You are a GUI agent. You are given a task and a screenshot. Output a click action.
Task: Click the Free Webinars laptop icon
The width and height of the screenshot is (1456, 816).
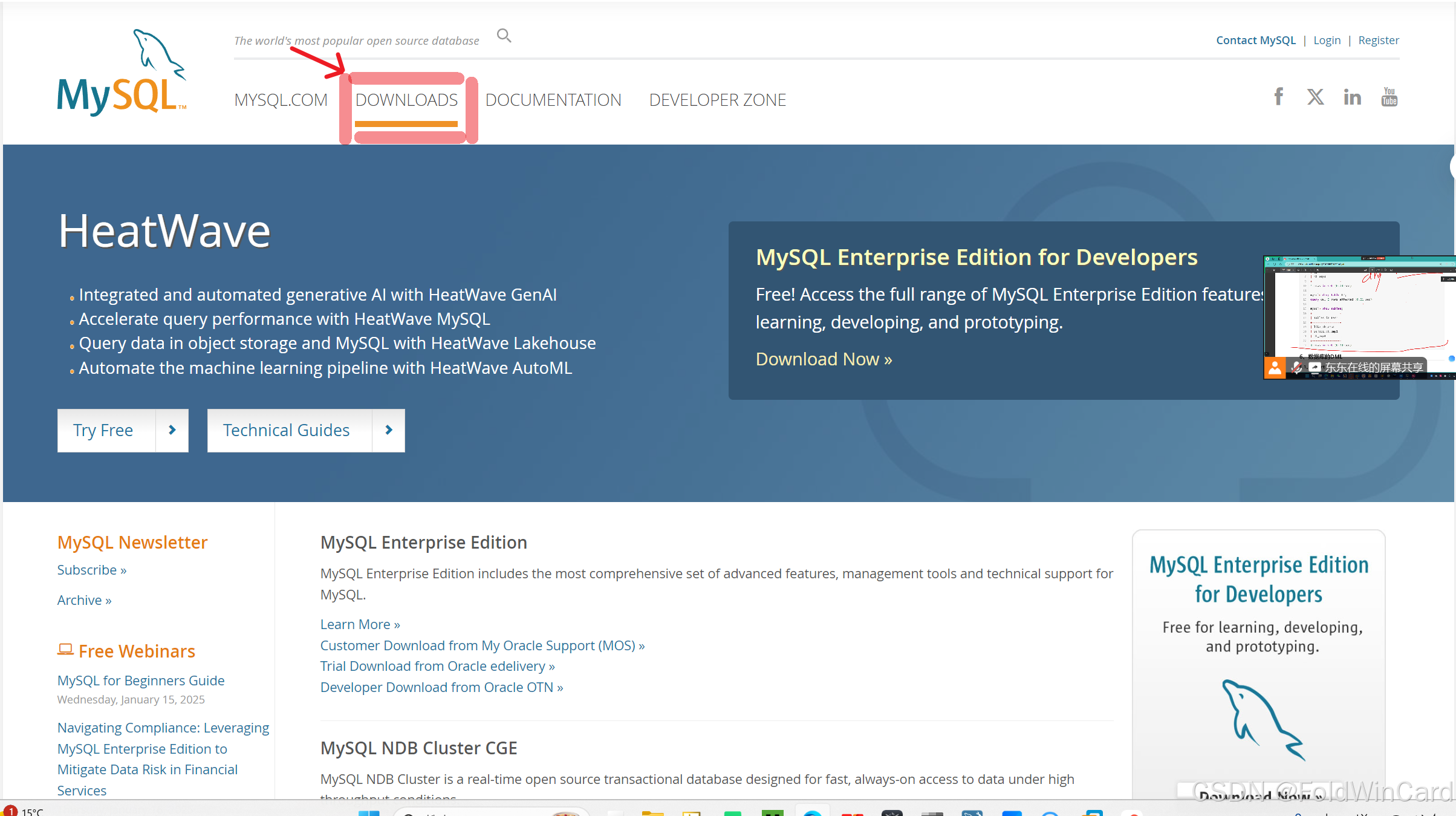[65, 650]
